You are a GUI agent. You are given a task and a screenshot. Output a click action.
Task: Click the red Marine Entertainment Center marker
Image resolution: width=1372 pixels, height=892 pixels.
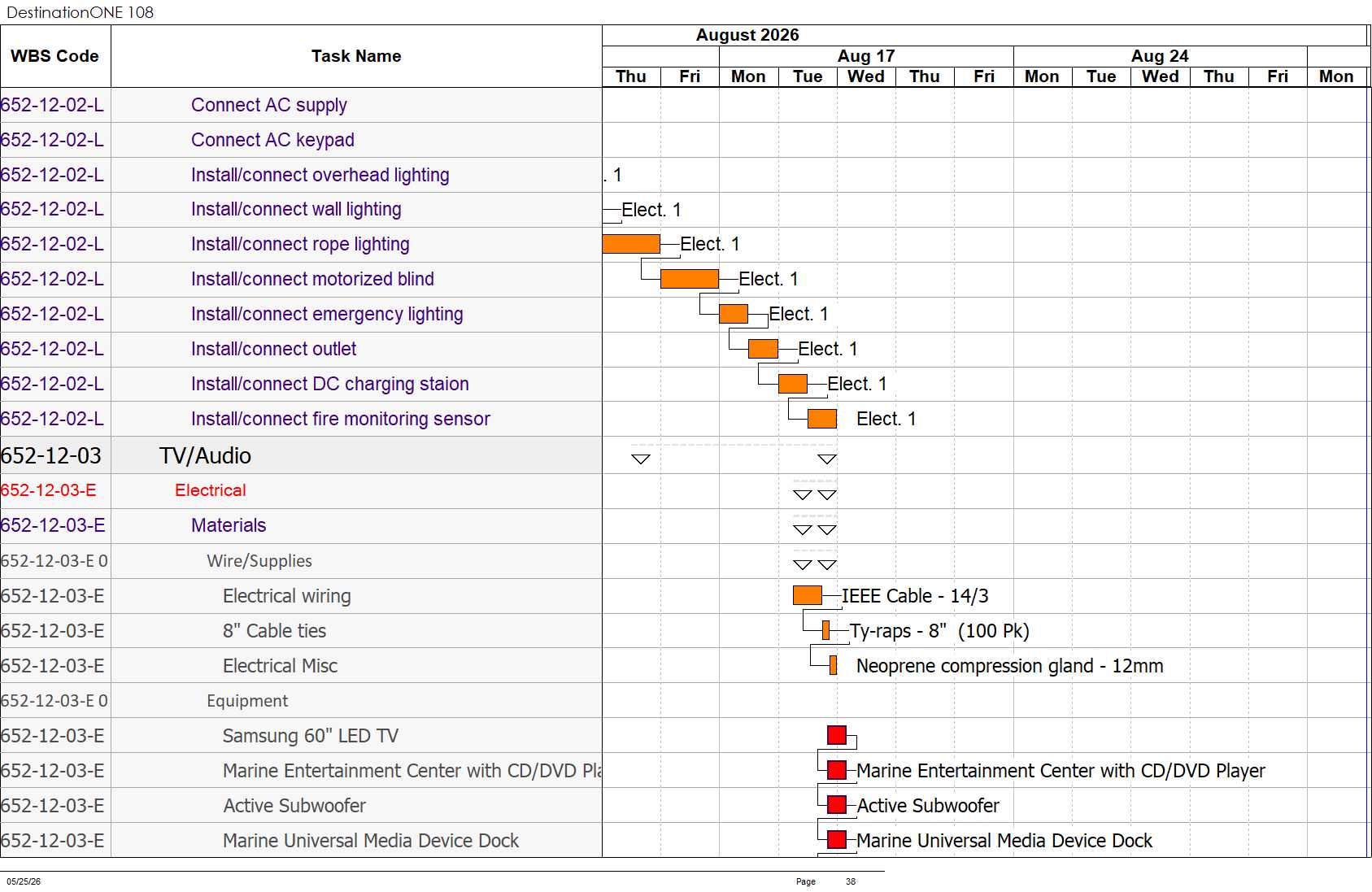(x=837, y=770)
